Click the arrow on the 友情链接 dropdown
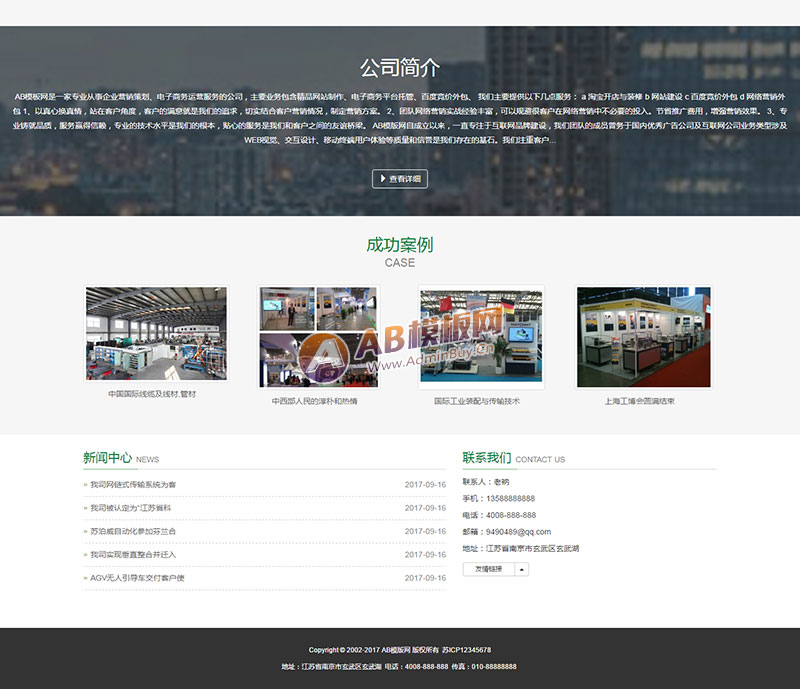The image size is (800, 689). [x=521, y=569]
